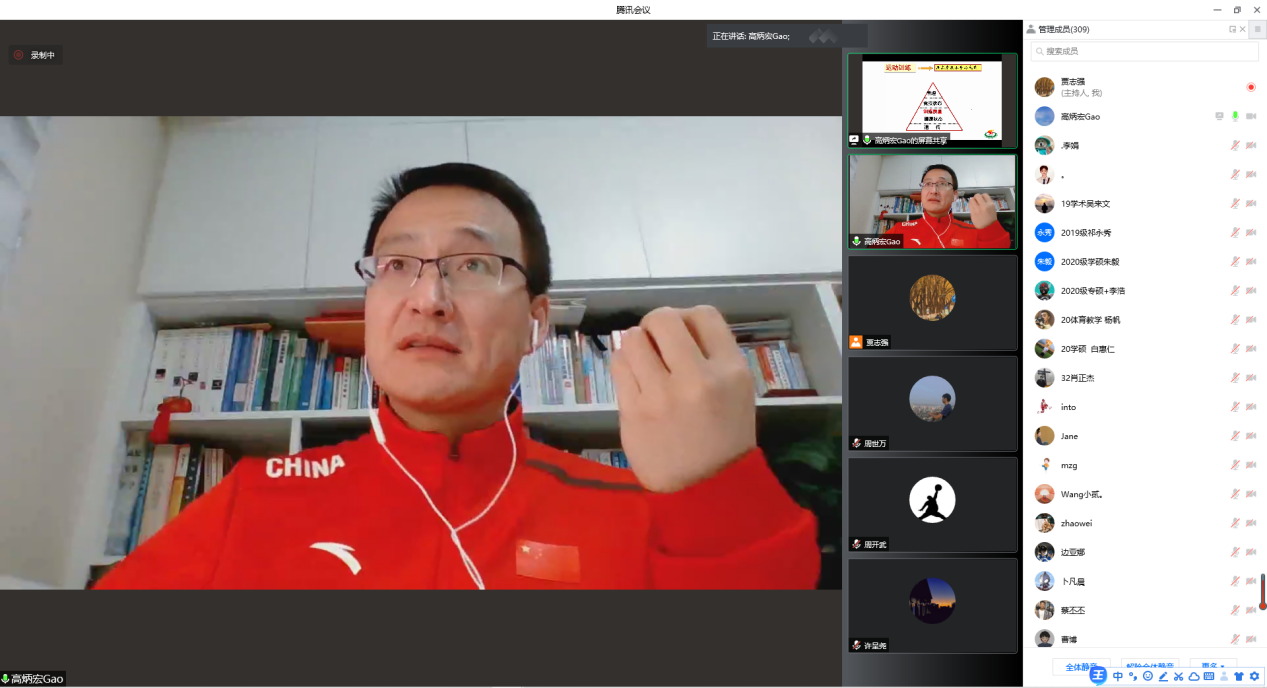Expand the 更多 dropdown at panel bottom
1267x688 pixels.
pos(1212,666)
